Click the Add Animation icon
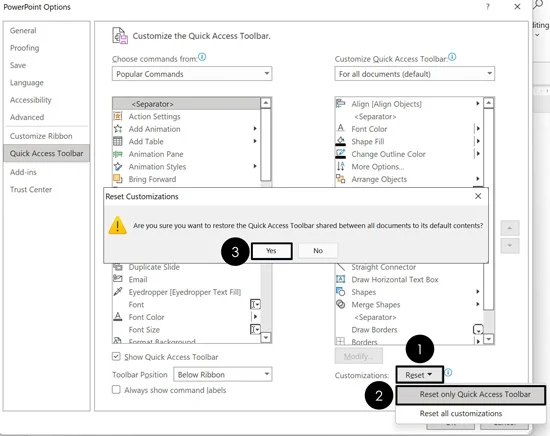This screenshot has width=550, height=436. coord(118,129)
